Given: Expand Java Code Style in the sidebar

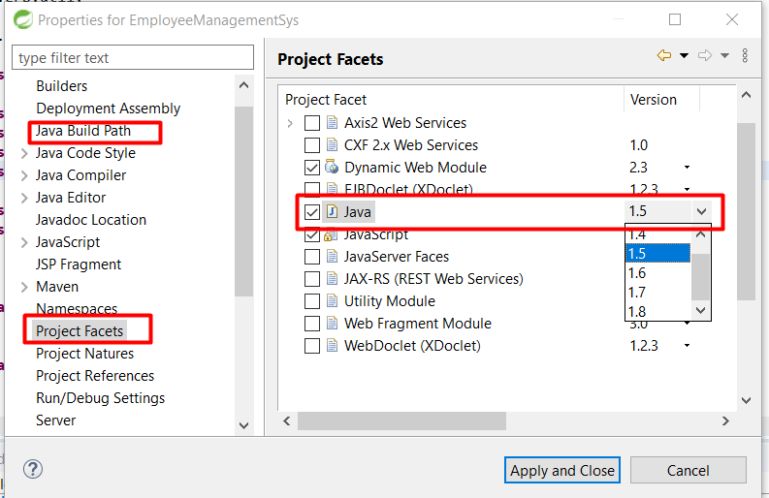Looking at the screenshot, I should point(24,153).
